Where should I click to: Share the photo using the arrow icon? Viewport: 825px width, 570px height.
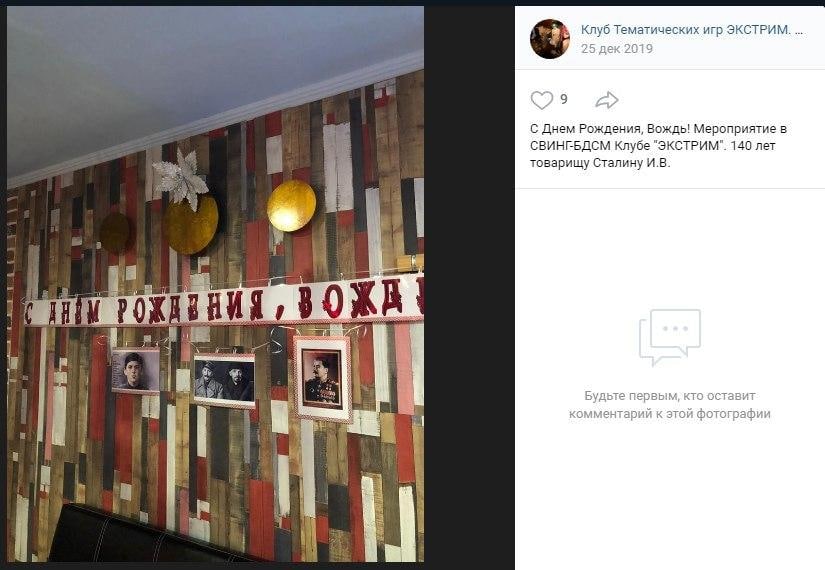point(607,99)
